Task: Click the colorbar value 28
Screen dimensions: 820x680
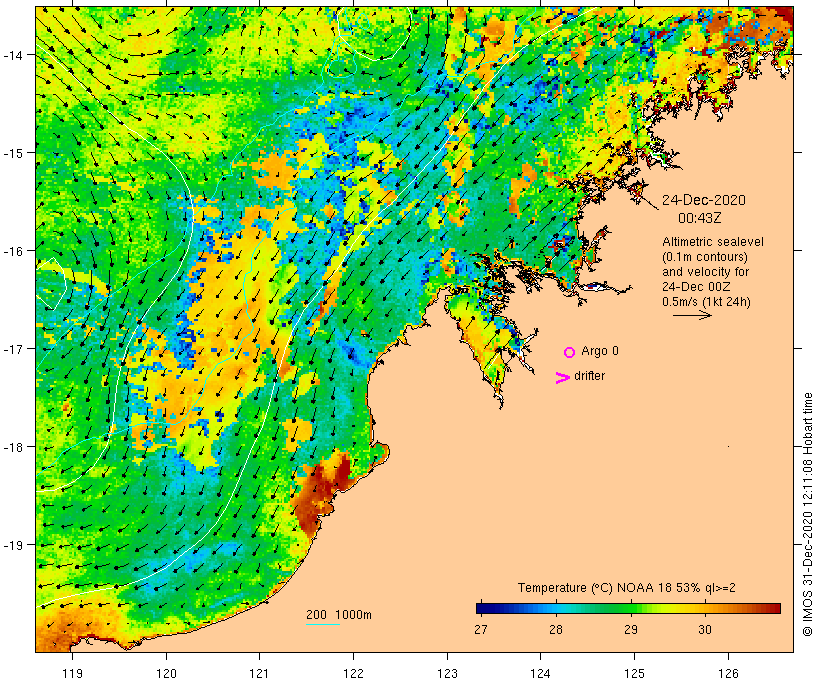Action: click(x=556, y=629)
